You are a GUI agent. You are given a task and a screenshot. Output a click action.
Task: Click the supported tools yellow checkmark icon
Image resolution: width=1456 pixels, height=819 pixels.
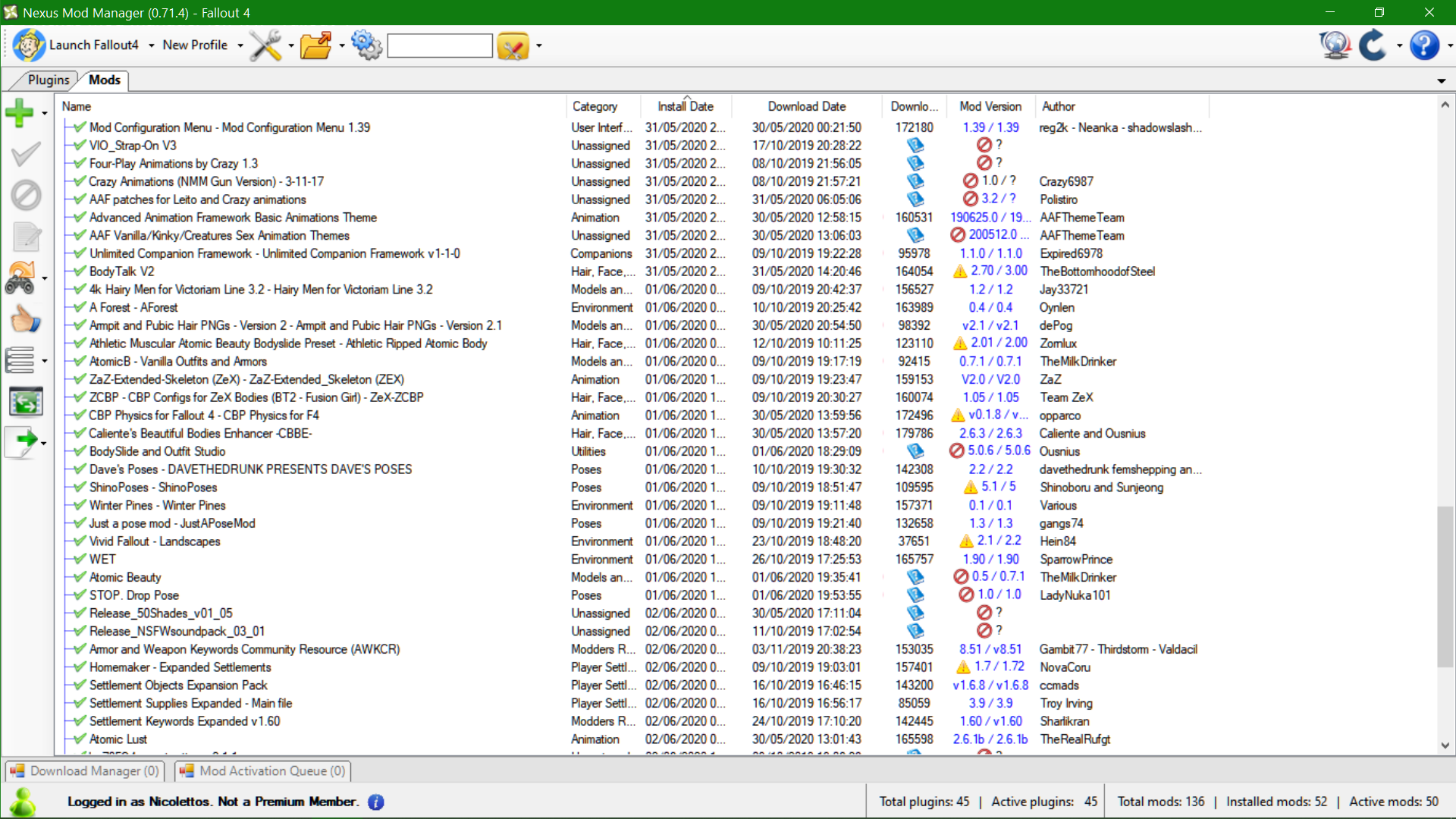tap(513, 46)
